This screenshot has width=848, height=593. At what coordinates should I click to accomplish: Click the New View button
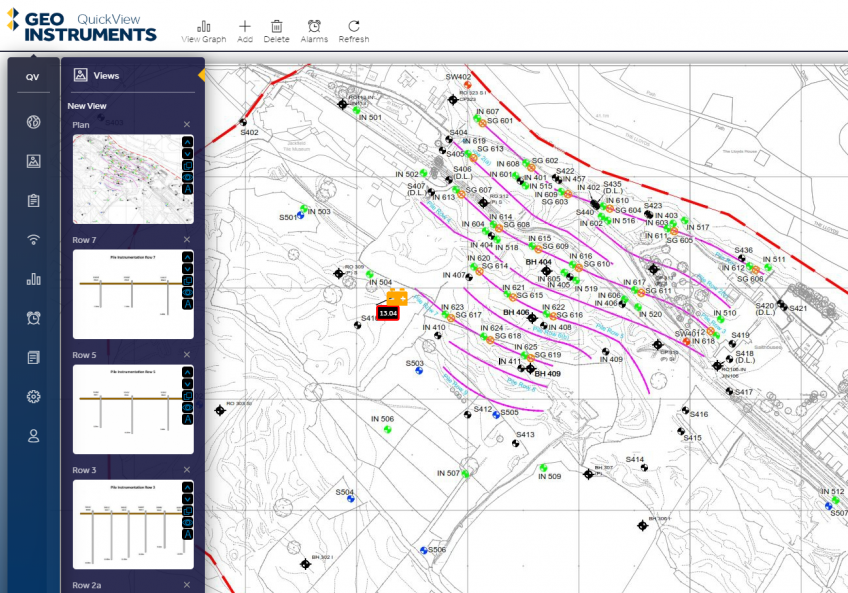pos(89,105)
